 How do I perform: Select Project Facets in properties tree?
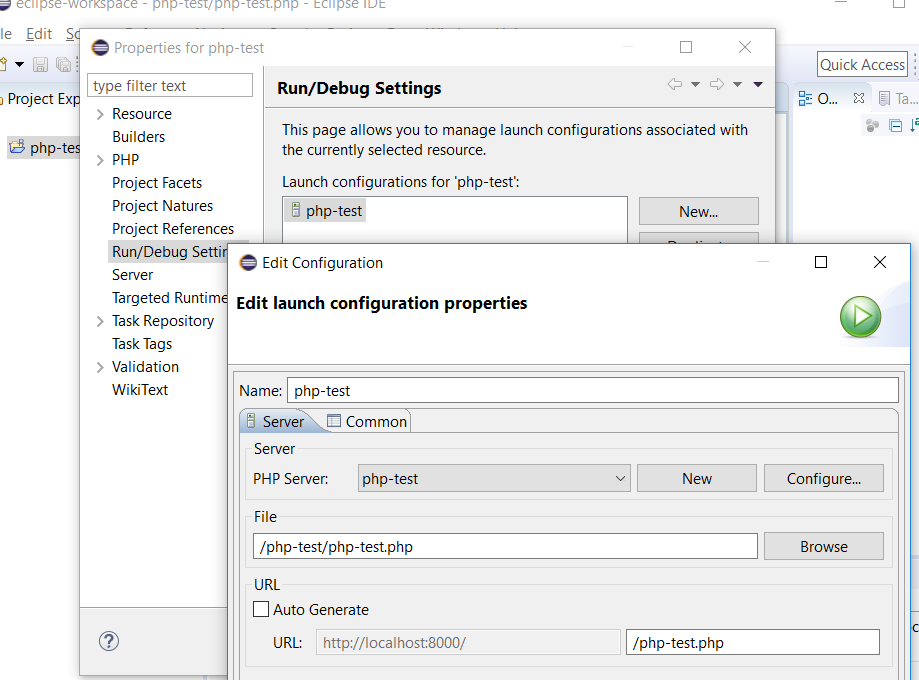tap(156, 183)
